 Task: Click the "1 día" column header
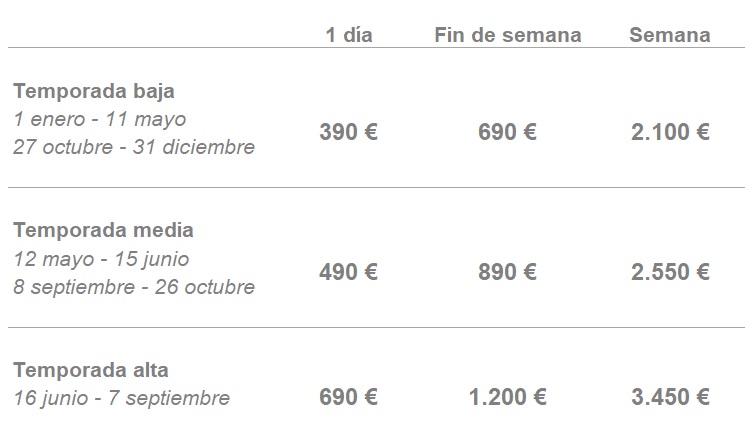point(349,35)
